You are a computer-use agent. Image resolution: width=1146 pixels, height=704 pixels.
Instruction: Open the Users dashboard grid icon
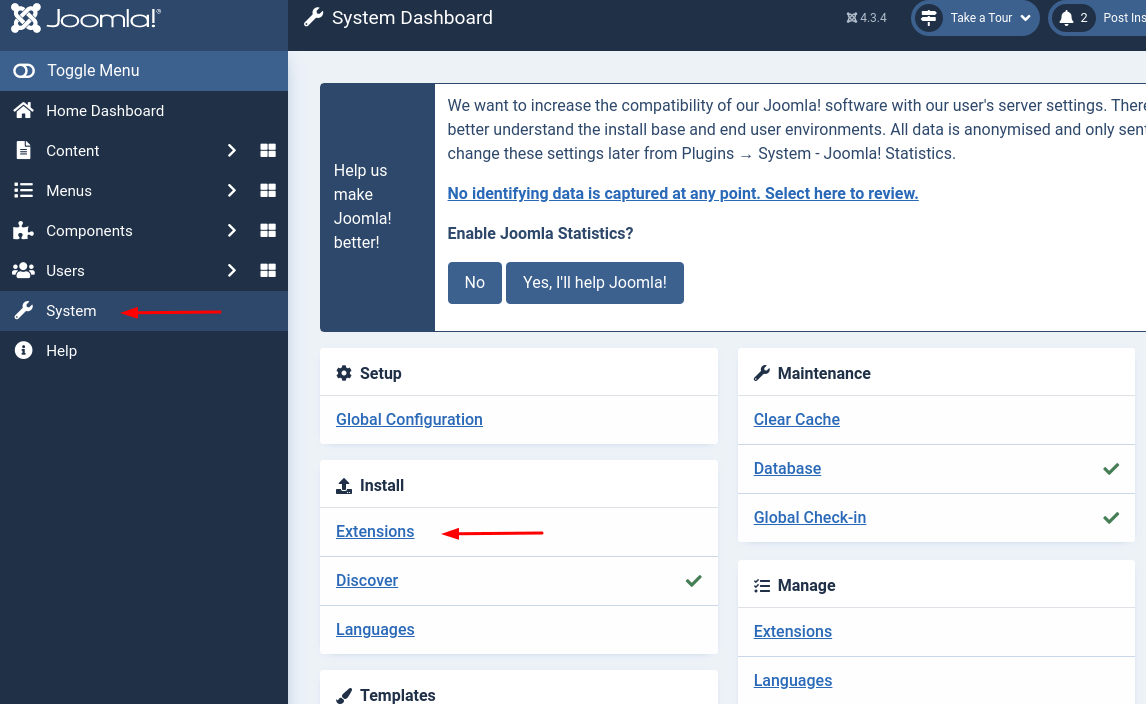[x=268, y=270]
